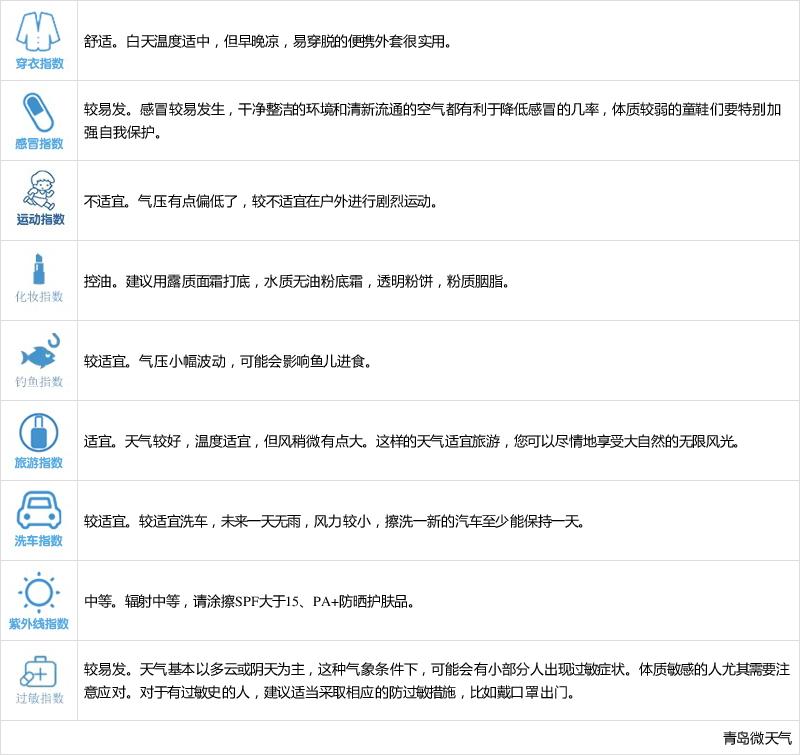Select the 化妆指数 label
Image resolution: width=800 pixels, height=755 pixels.
pyautogui.click(x=39, y=296)
